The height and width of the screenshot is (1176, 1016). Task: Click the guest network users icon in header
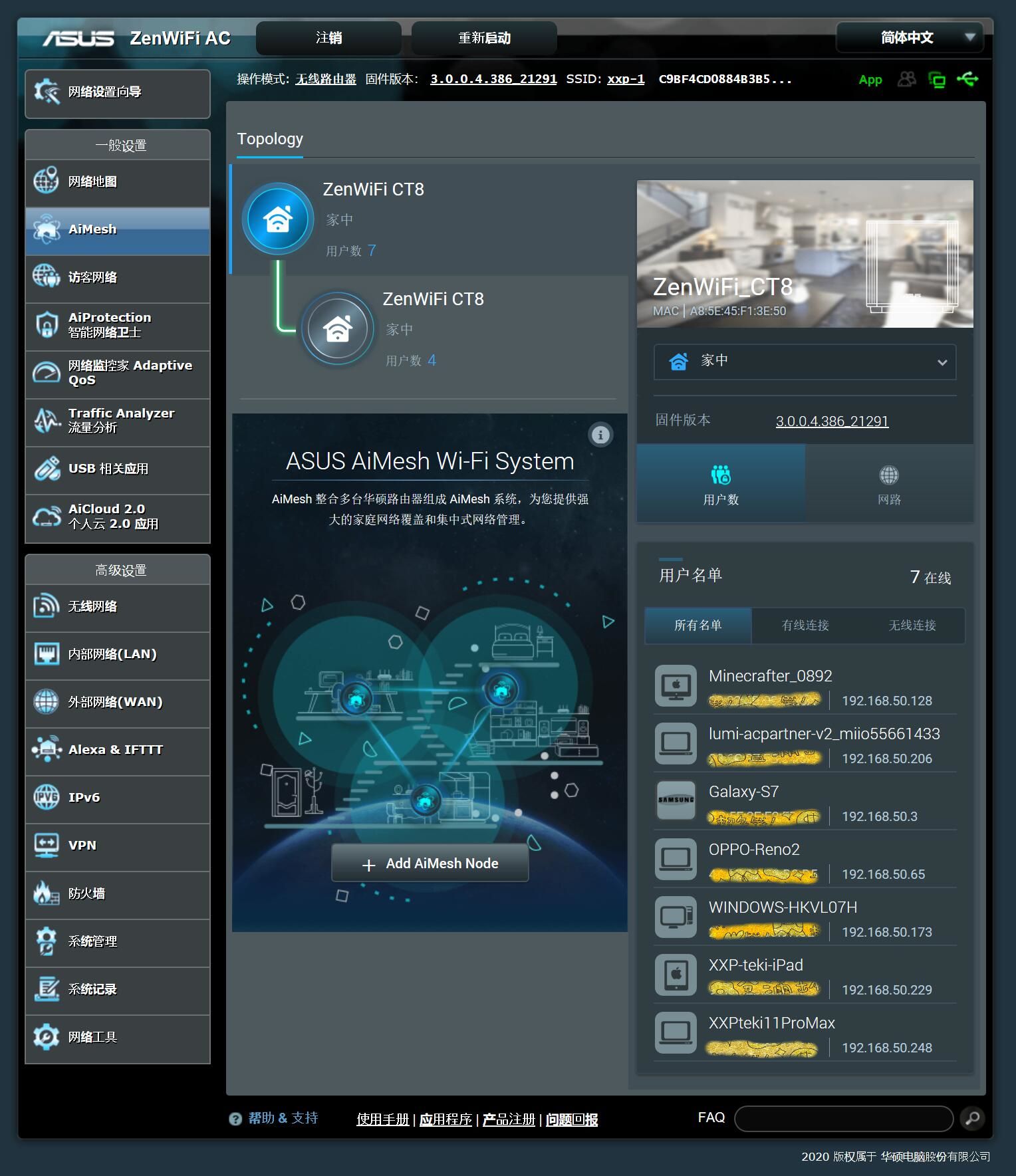coord(906,80)
